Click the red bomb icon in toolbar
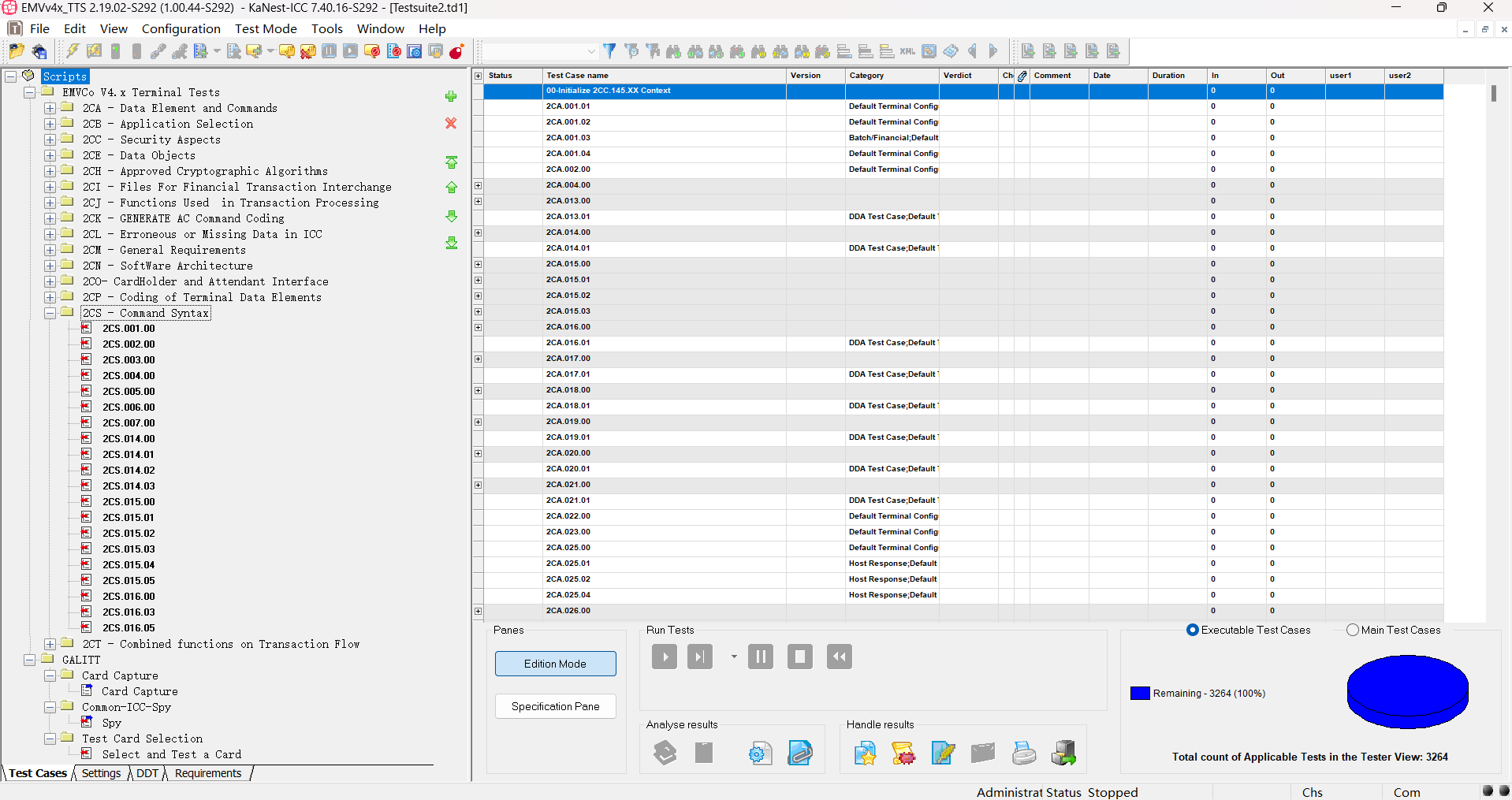1512x800 pixels. coord(456,52)
